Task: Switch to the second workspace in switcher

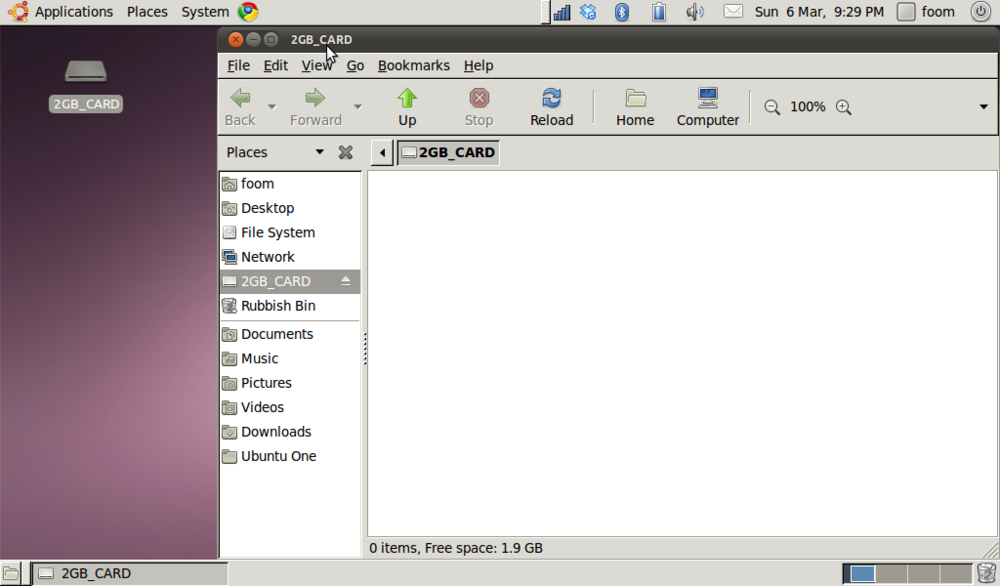Action: point(891,573)
